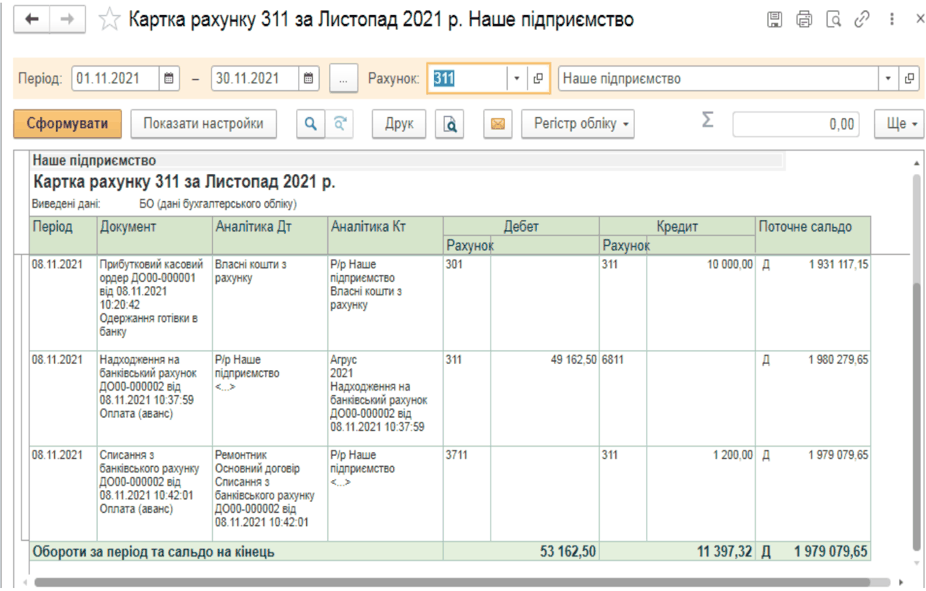The height and width of the screenshot is (591, 926).
Task: Select credit account cell 6811
Action: pos(623,398)
